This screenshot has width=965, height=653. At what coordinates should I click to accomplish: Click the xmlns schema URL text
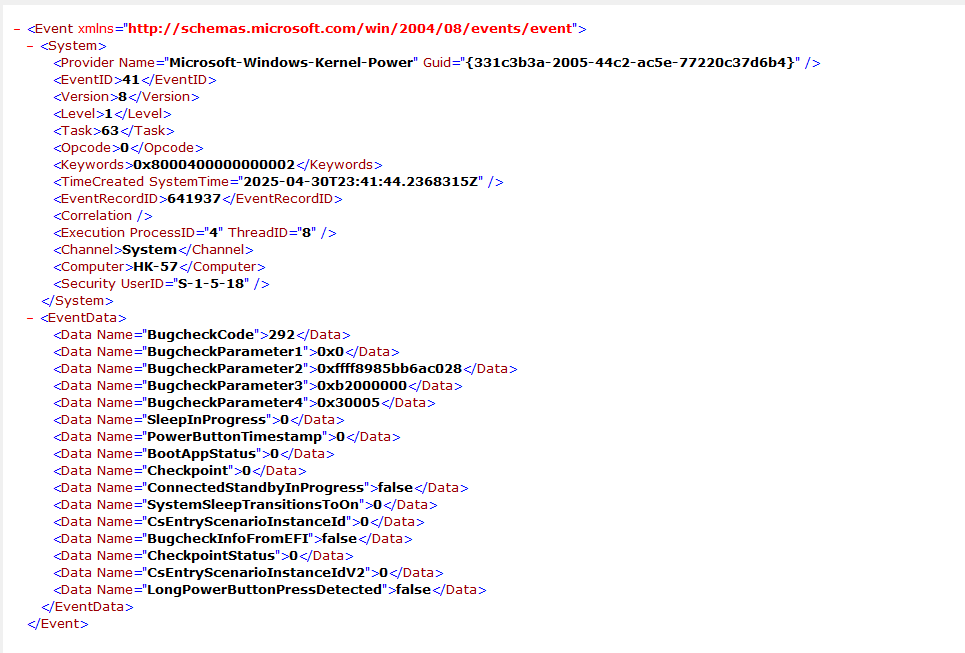click(350, 29)
